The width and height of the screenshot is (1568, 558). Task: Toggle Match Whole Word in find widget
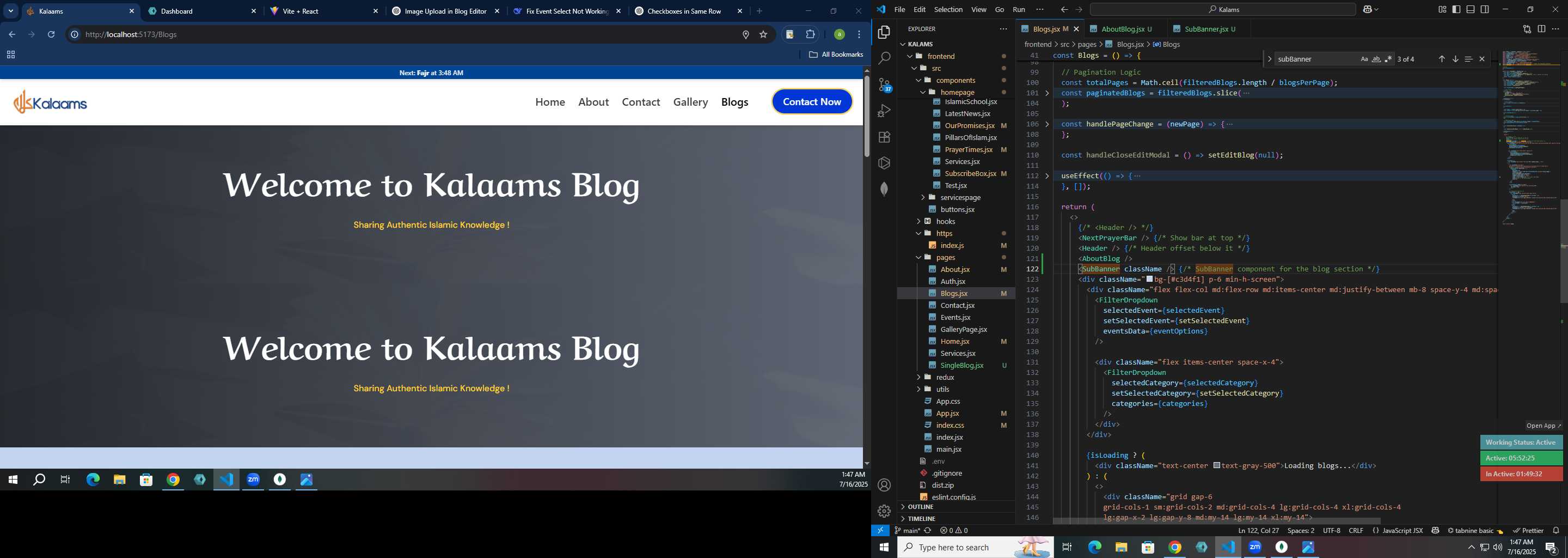(1376, 59)
